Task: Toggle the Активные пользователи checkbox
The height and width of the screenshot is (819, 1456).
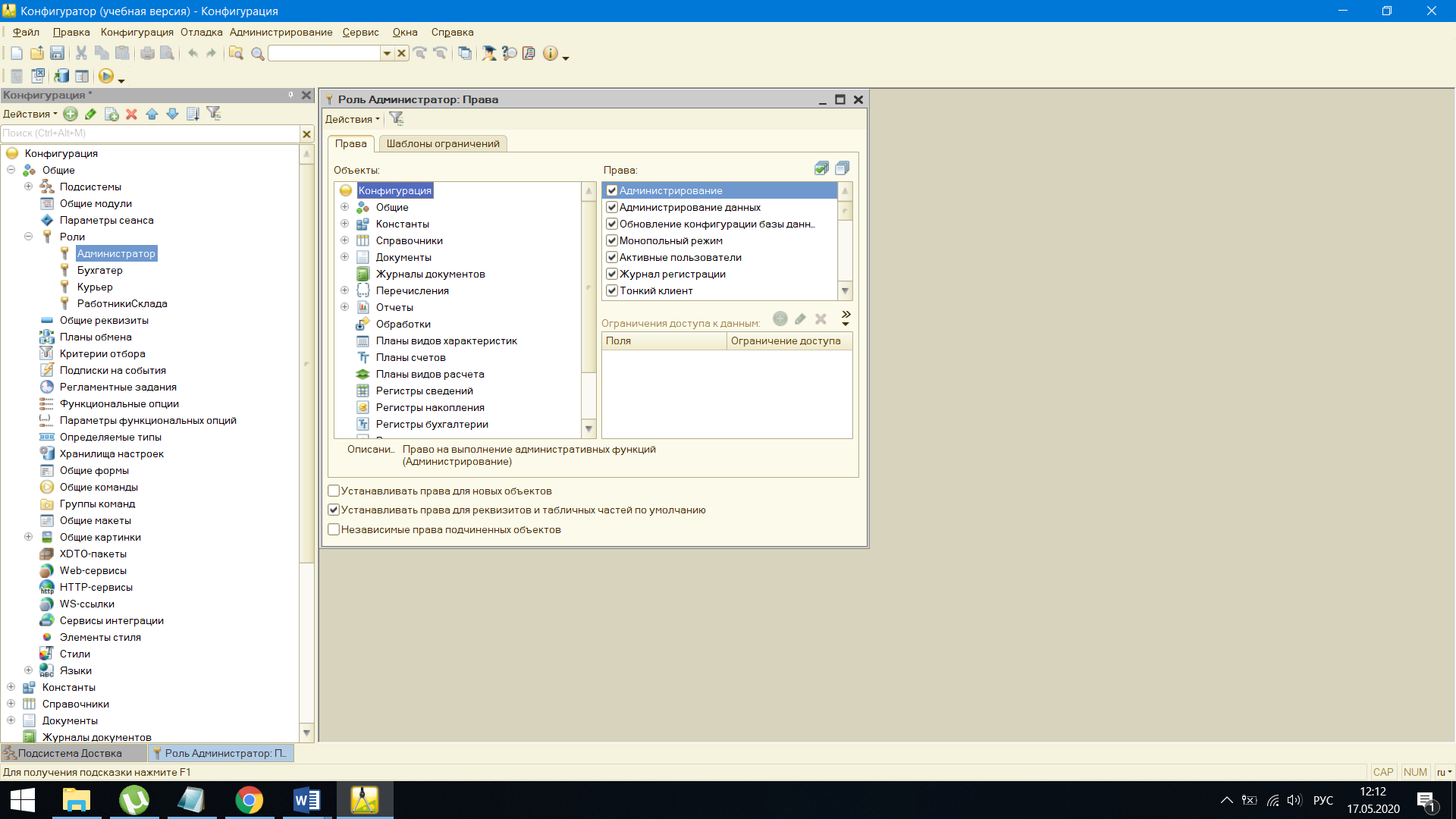Action: (612, 257)
